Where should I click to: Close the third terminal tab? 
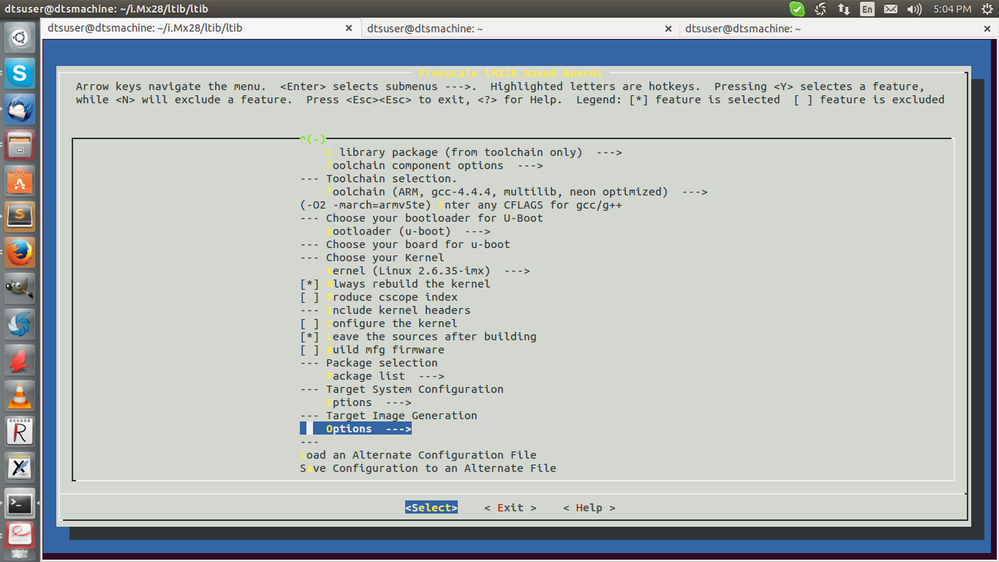pyautogui.click(x=987, y=29)
